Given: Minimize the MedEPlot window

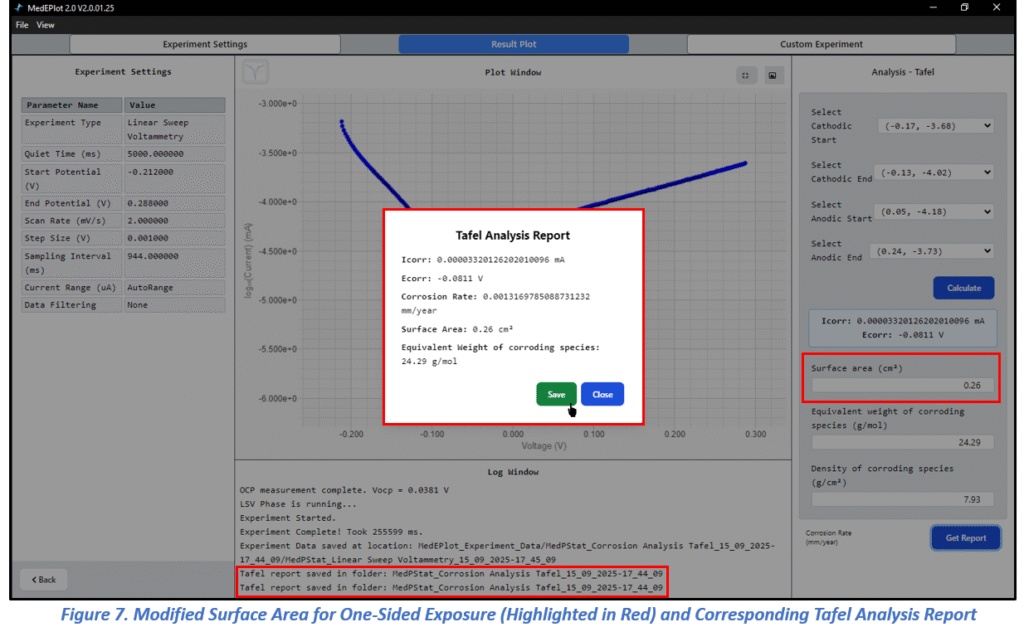Looking at the screenshot, I should tap(931, 8).
